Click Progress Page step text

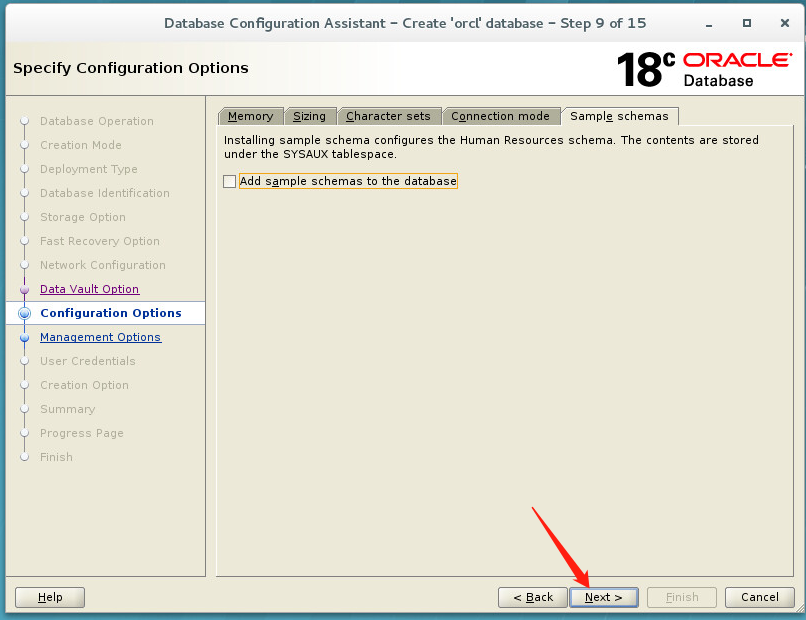[x=82, y=433]
